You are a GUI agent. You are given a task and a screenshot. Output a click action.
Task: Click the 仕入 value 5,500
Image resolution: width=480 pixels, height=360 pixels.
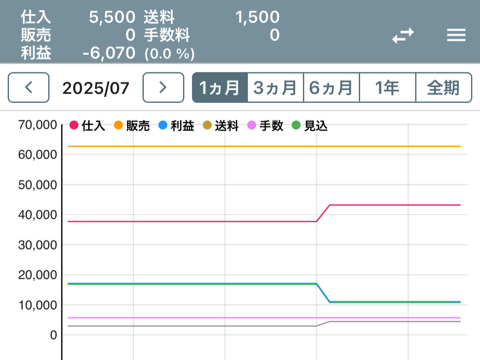[112, 17]
